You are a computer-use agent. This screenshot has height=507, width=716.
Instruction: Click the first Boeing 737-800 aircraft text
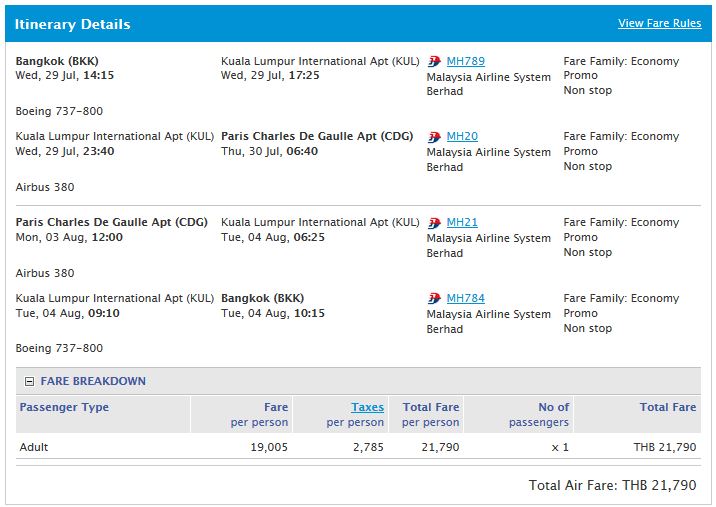point(59,111)
